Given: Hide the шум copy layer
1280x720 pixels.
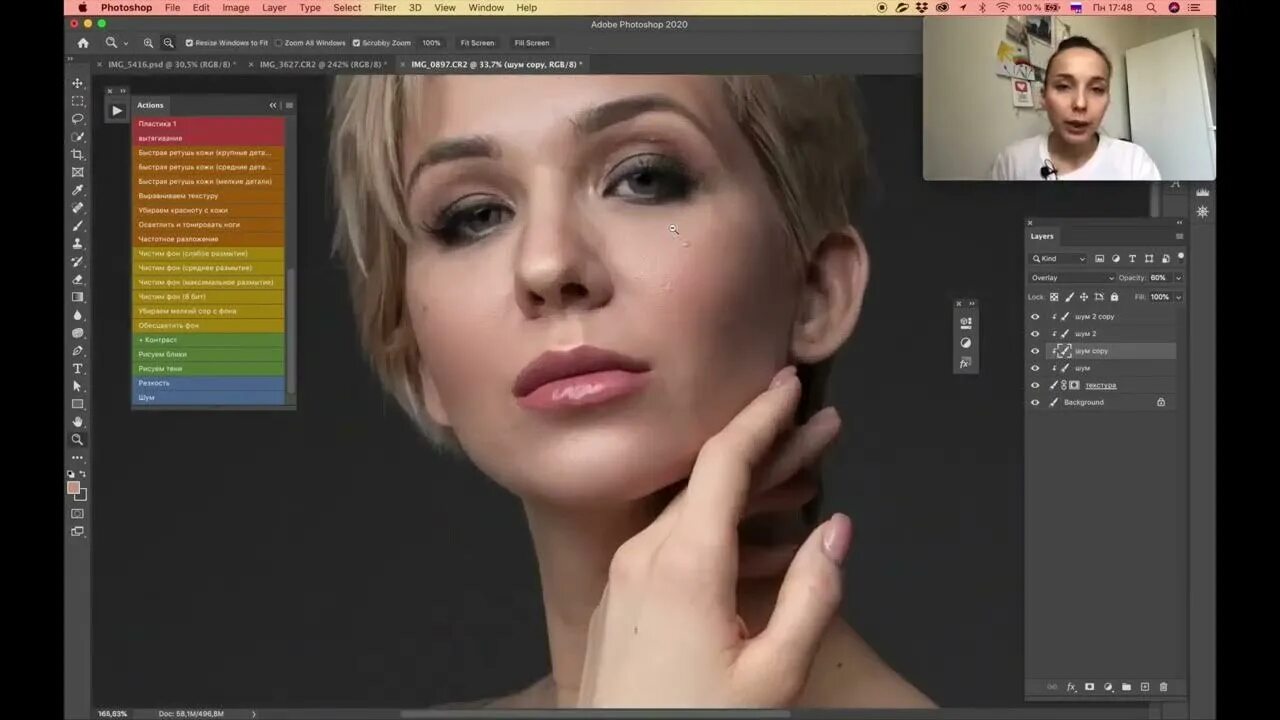Looking at the screenshot, I should 1035,351.
